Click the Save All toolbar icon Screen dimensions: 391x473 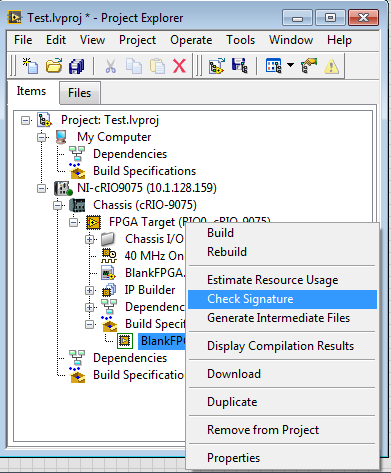(77, 66)
